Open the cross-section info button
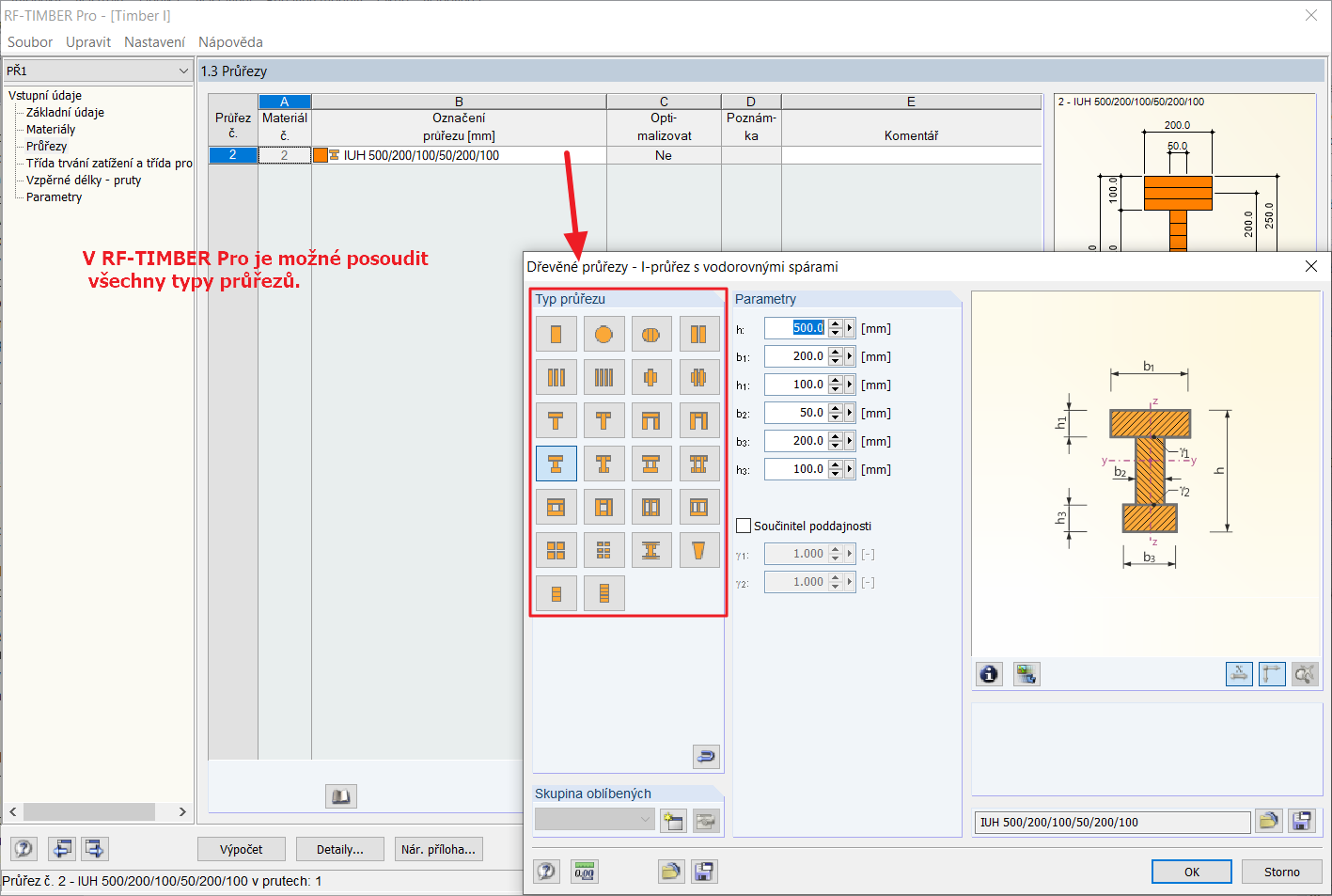 click(x=989, y=673)
